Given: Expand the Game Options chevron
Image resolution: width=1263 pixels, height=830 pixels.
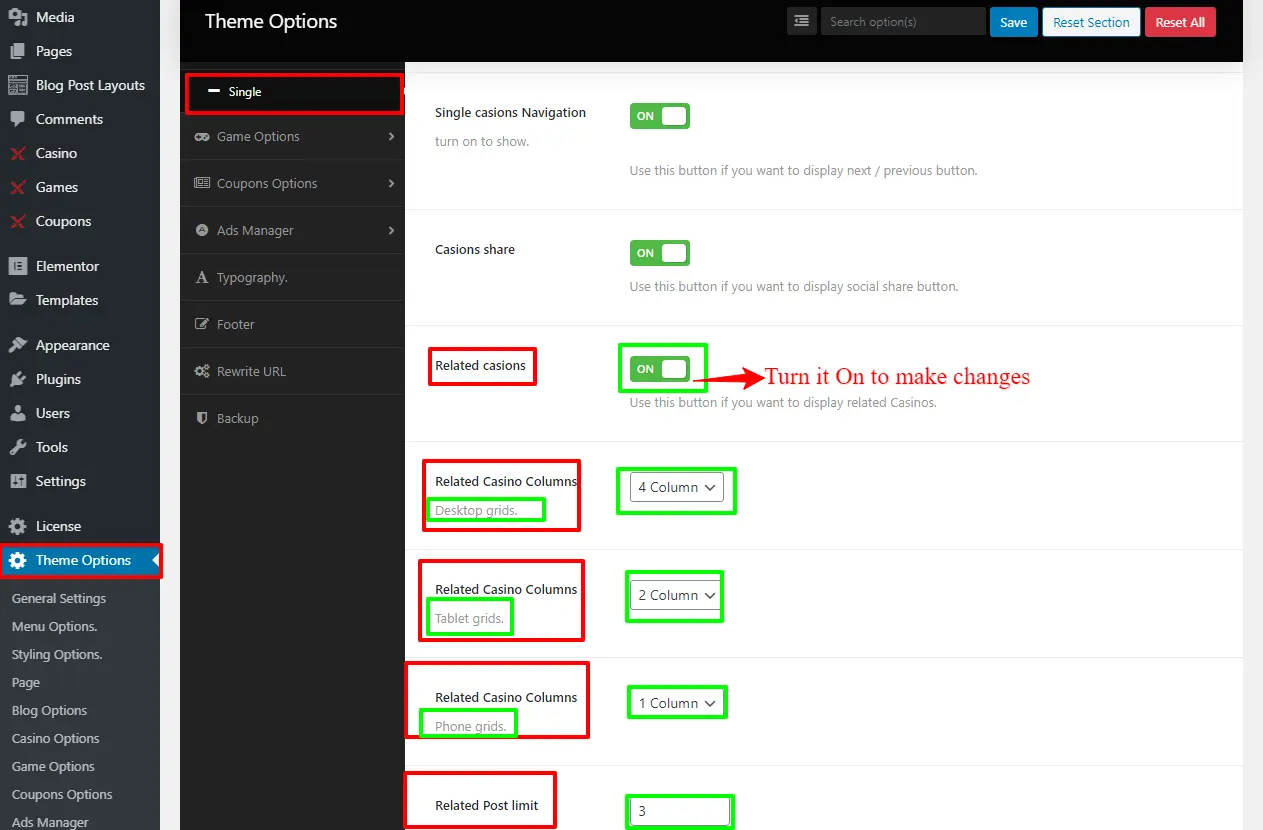Looking at the screenshot, I should click(x=391, y=136).
